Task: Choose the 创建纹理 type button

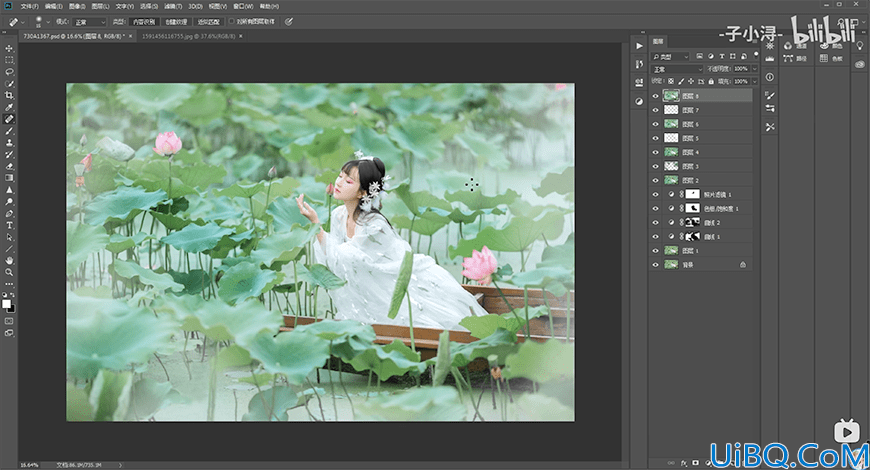Action: point(176,22)
